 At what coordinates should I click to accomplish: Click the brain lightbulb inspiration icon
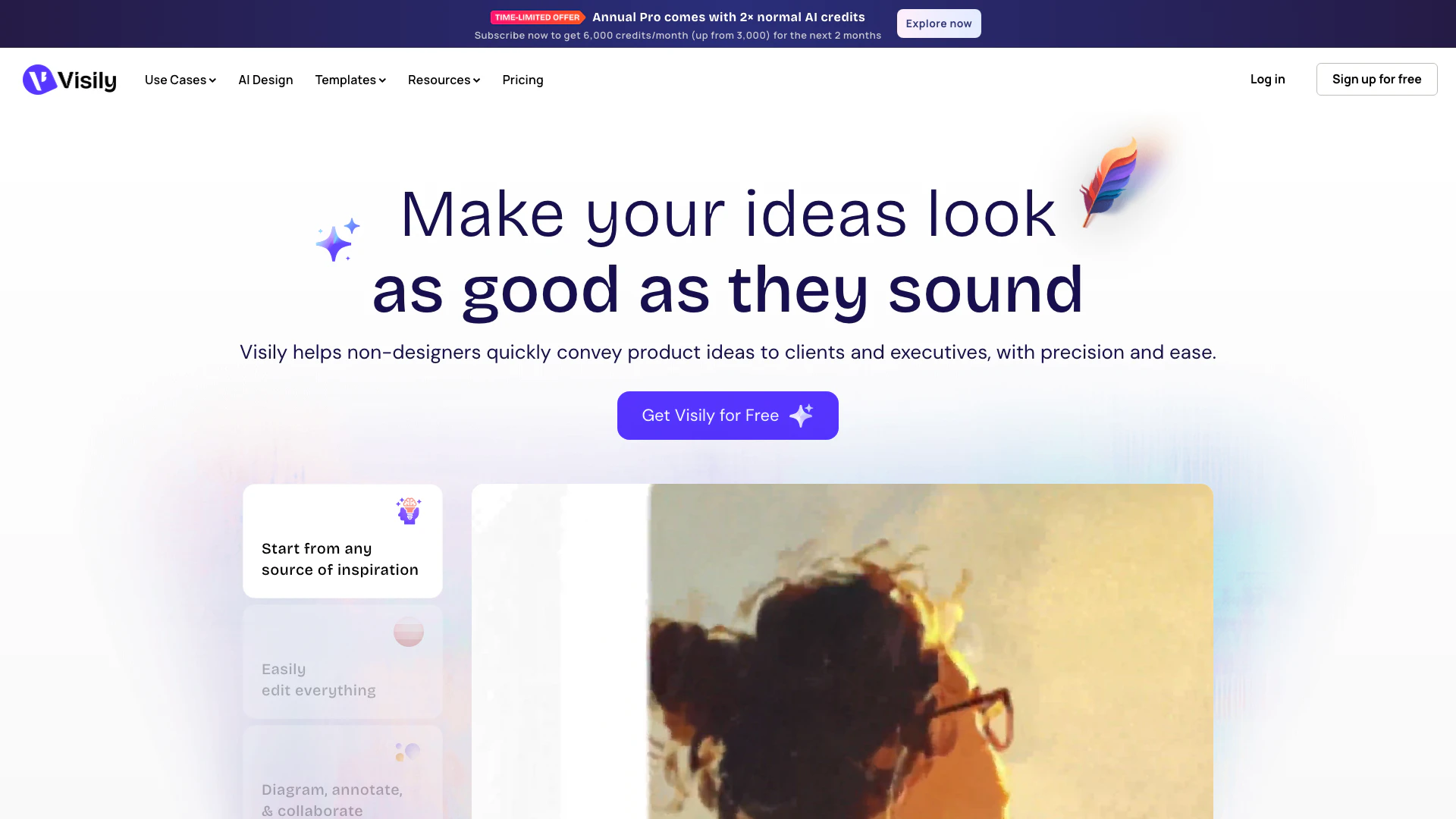pos(409,510)
